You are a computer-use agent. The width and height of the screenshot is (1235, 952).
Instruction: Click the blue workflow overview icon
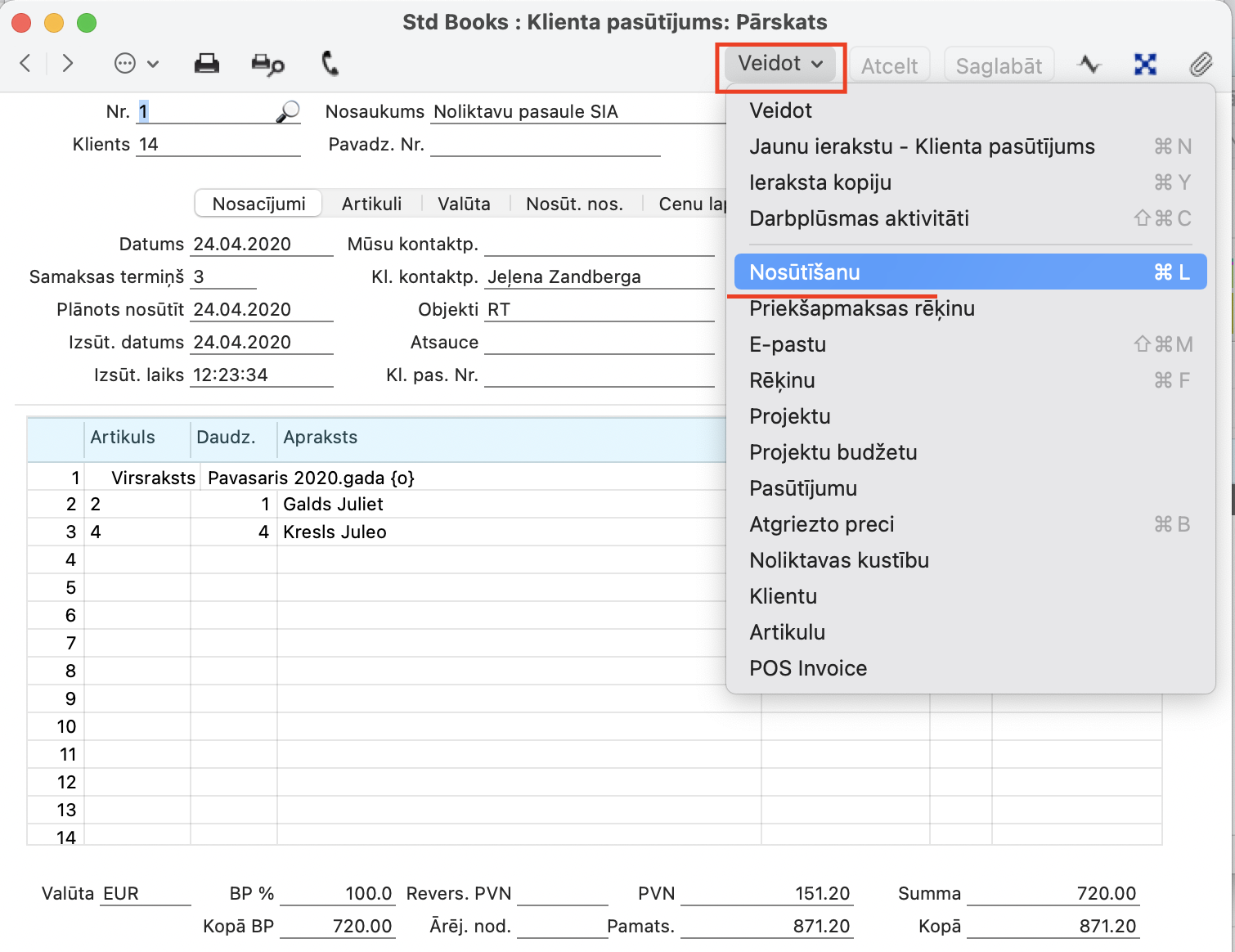click(x=1145, y=64)
